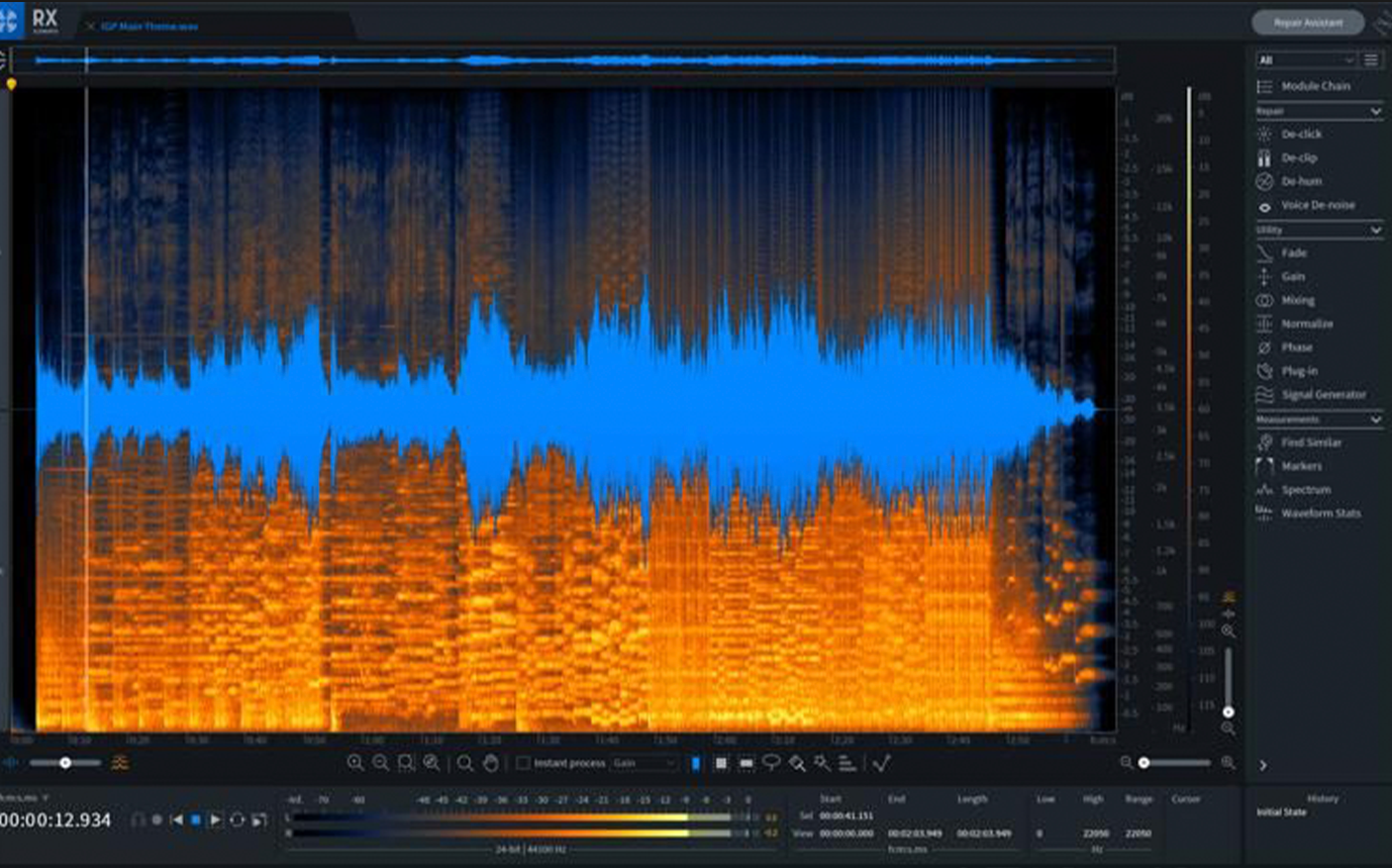Image resolution: width=1392 pixels, height=868 pixels.
Task: Click the zoom in magnifier icon
Action: click(x=354, y=763)
